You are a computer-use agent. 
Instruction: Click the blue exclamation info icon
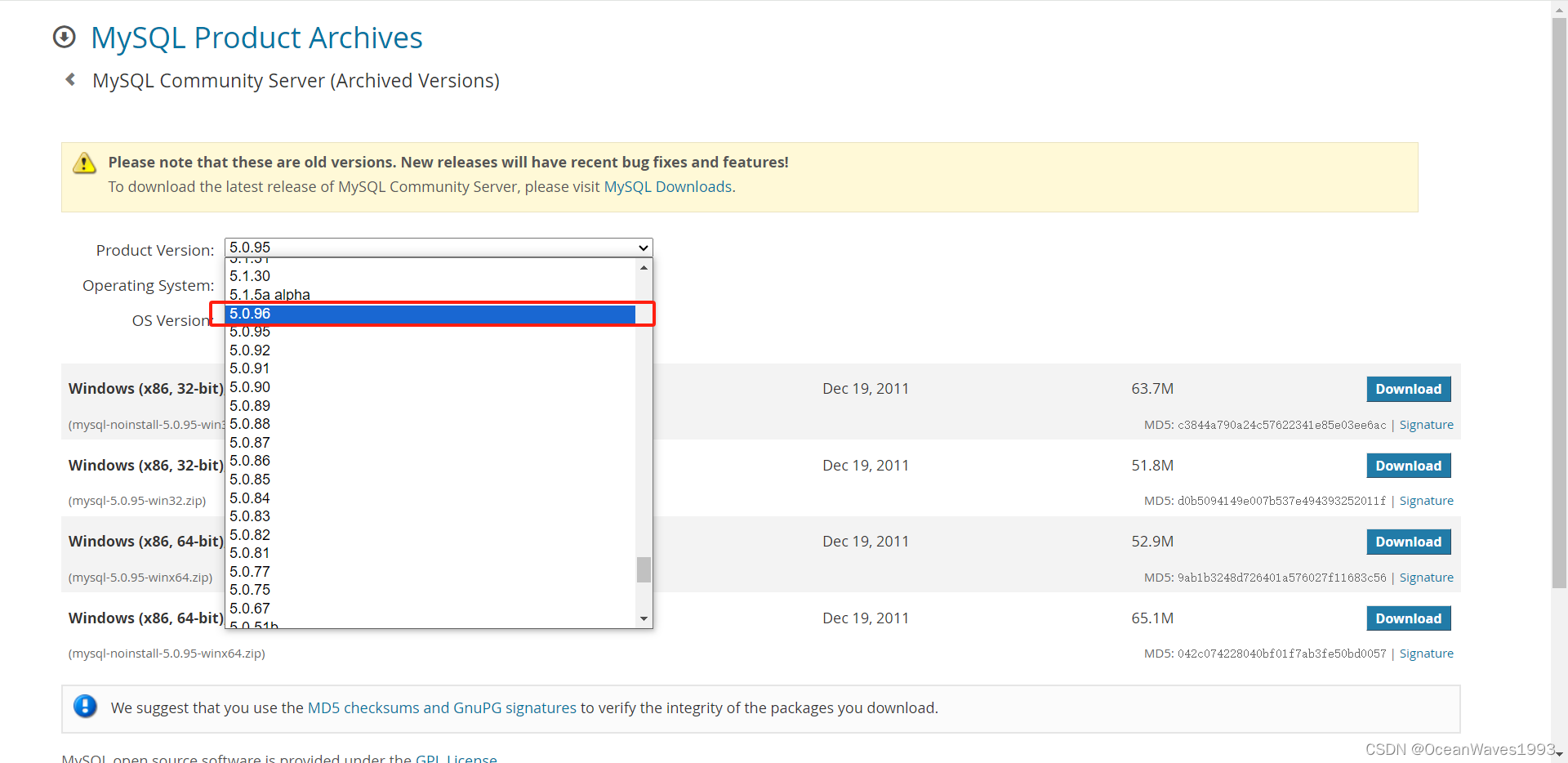pos(85,706)
